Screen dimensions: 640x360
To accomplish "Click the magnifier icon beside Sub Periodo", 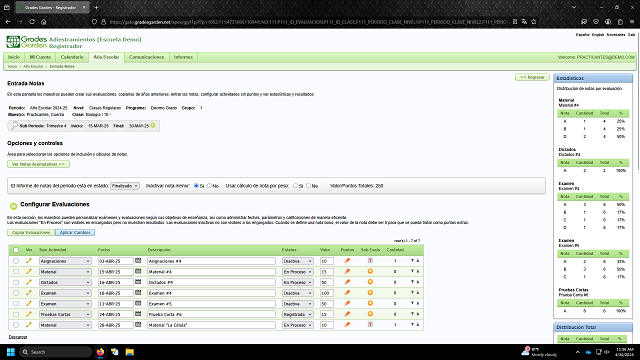I will [14, 126].
